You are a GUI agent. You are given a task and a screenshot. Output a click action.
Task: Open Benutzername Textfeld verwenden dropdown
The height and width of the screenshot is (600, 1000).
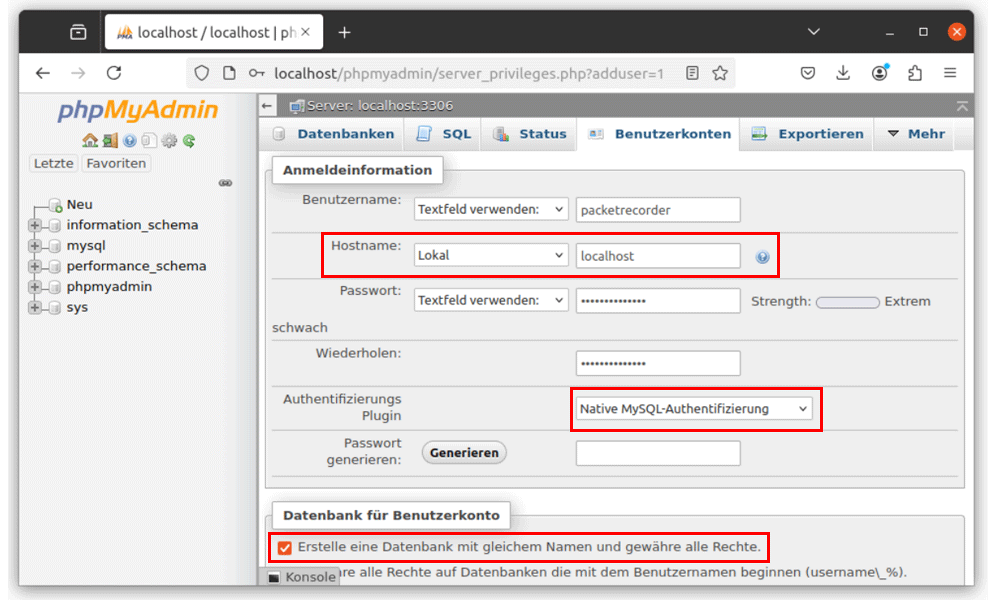[x=490, y=209]
